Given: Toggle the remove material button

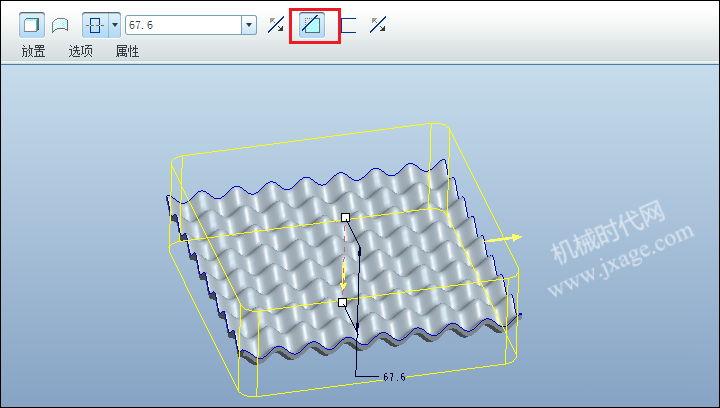Looking at the screenshot, I should pos(312,25).
